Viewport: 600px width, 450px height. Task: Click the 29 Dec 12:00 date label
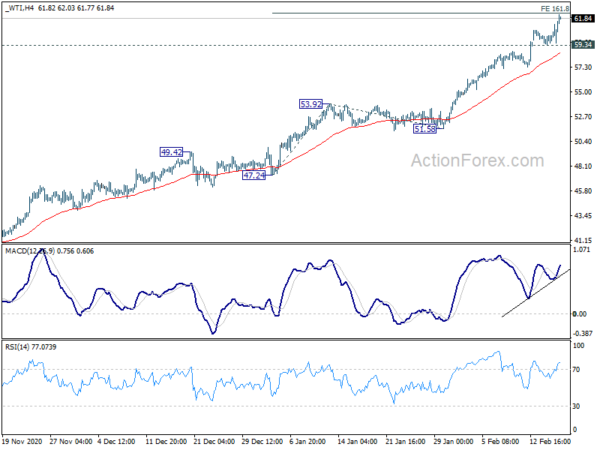click(x=262, y=441)
